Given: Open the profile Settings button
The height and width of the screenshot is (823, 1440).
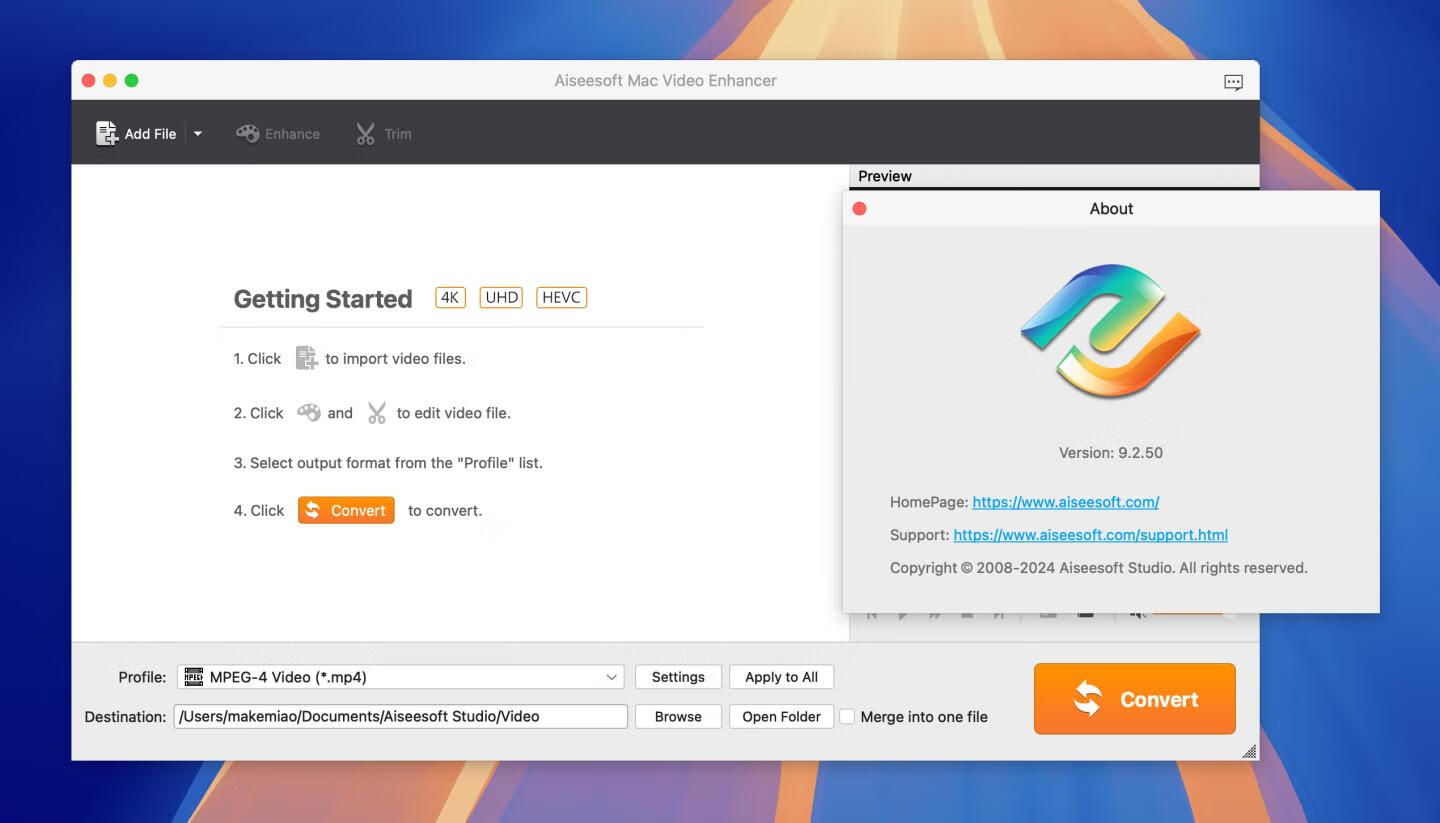Looking at the screenshot, I should point(678,677).
